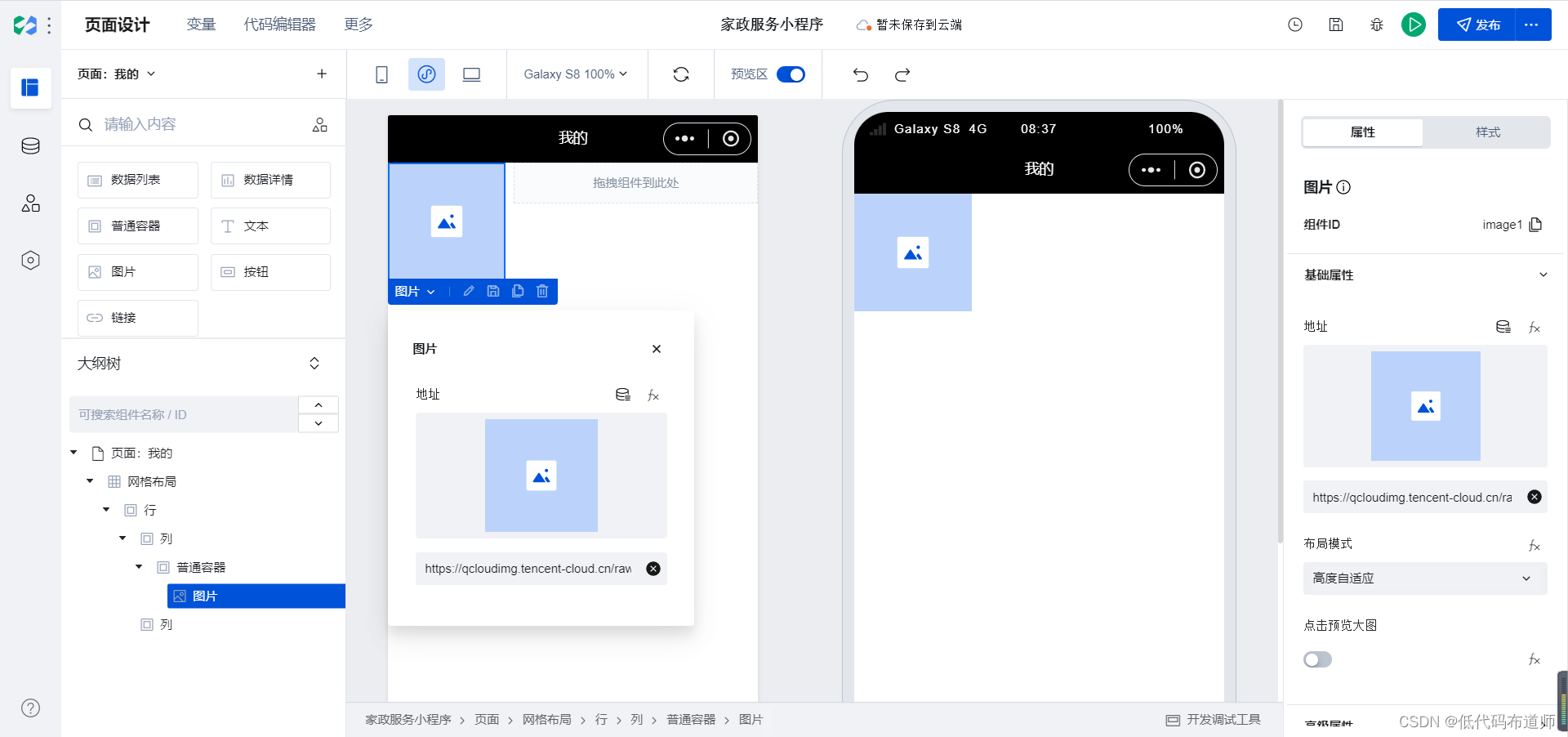Toggle the outline tree panel expander
The height and width of the screenshot is (737, 1568).
click(x=314, y=364)
